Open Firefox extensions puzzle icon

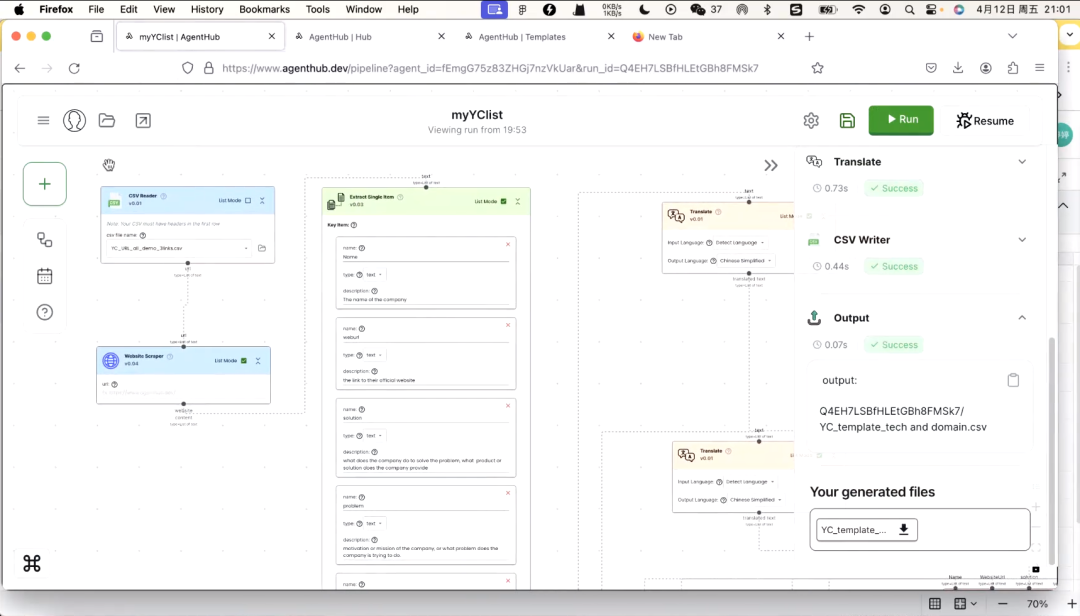(1012, 68)
